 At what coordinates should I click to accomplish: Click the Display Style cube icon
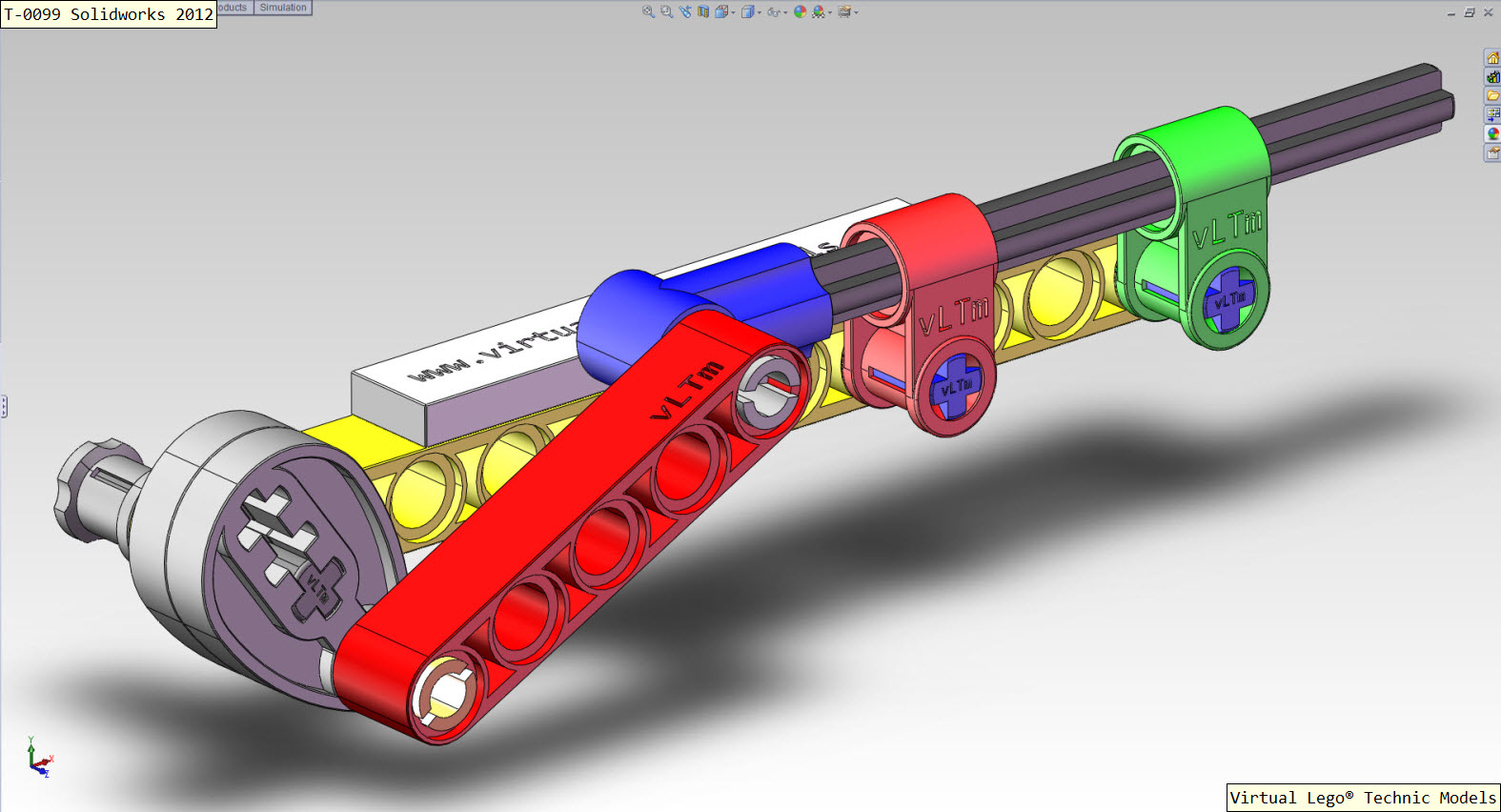pyautogui.click(x=748, y=11)
